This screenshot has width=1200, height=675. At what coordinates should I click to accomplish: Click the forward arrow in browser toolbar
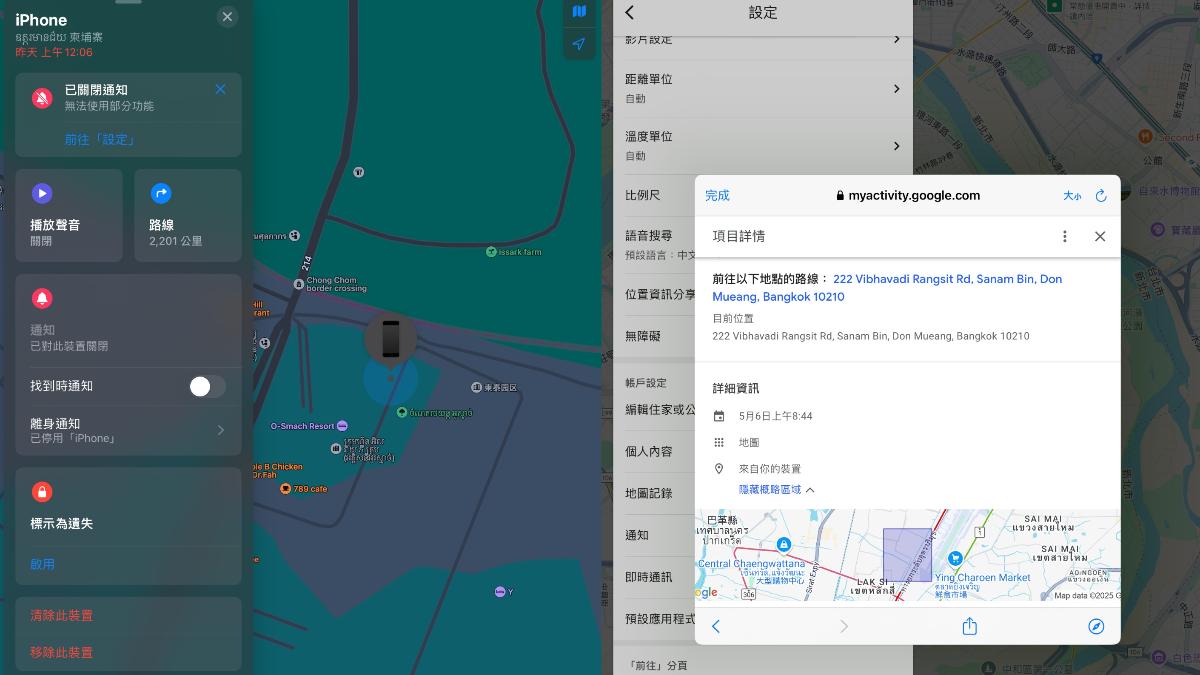tap(844, 627)
